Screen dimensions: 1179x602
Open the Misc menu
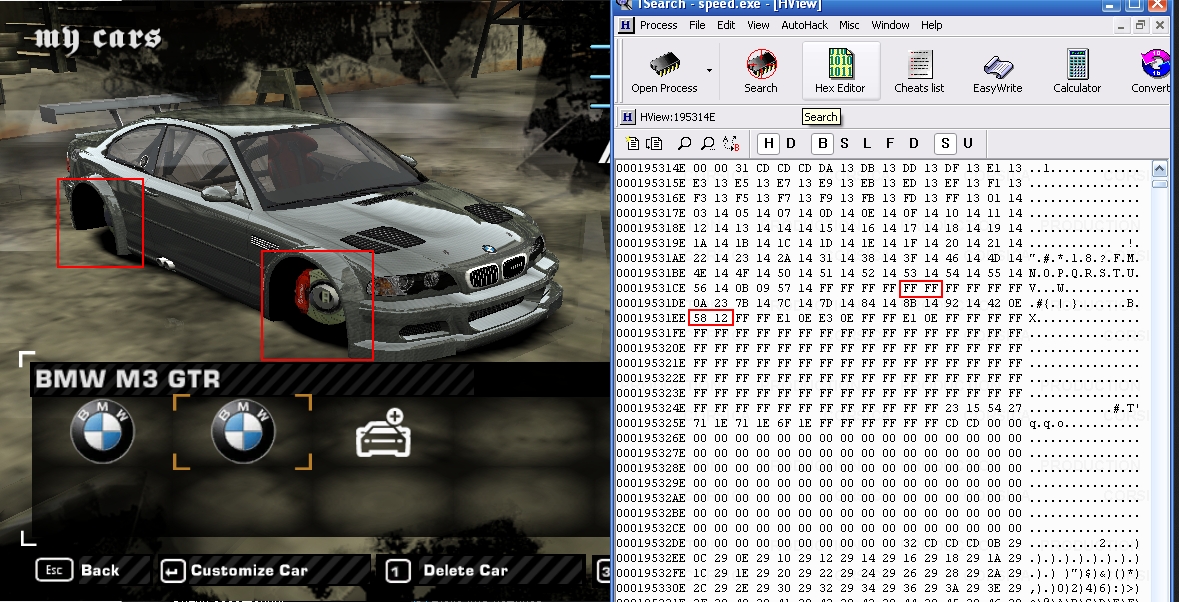849,25
